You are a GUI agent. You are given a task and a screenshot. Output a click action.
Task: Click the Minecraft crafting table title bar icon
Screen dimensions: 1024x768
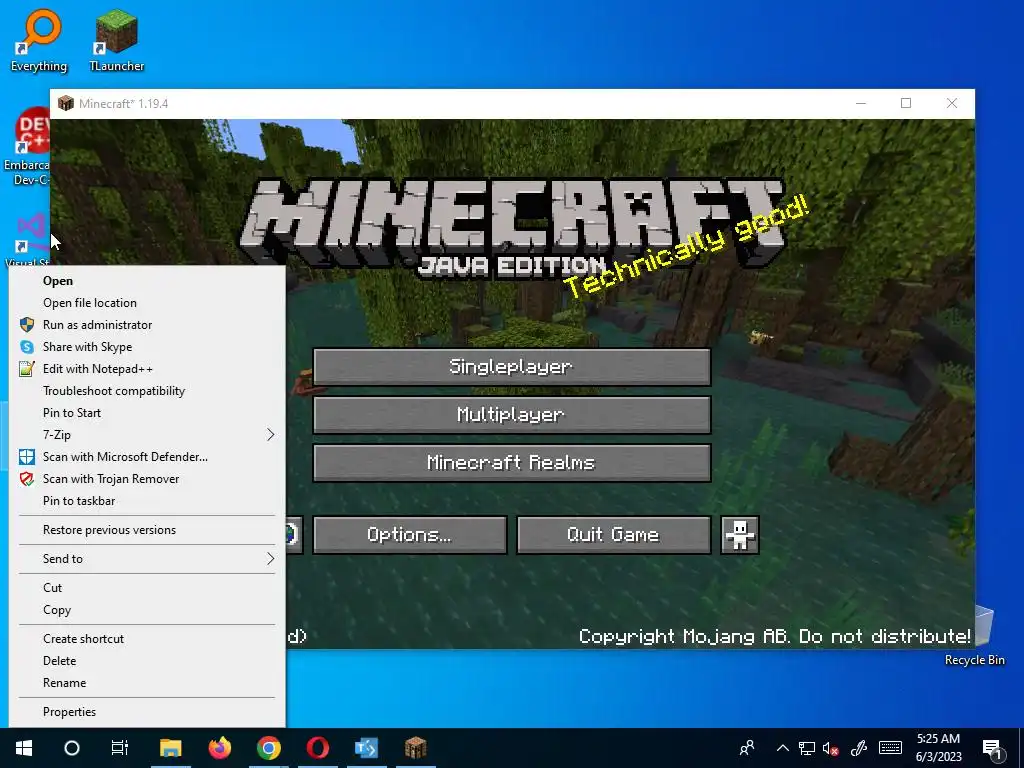tap(66, 103)
